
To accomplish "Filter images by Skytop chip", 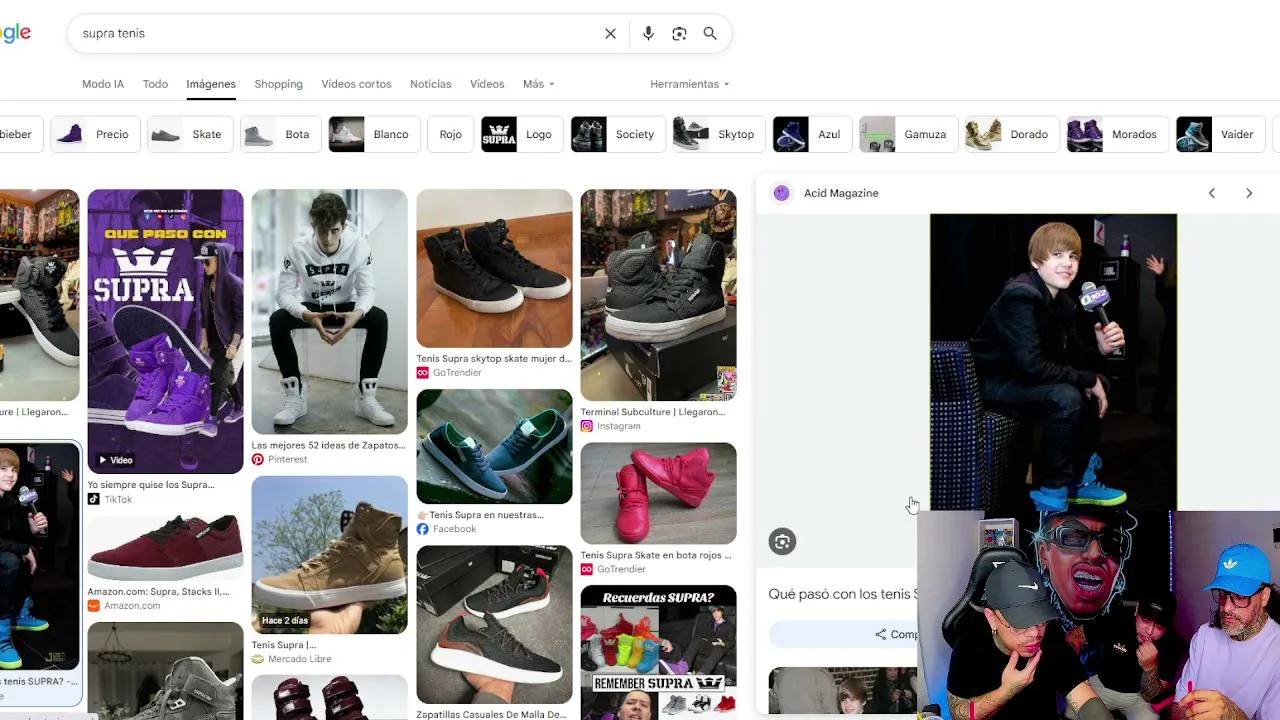I will [x=718, y=134].
